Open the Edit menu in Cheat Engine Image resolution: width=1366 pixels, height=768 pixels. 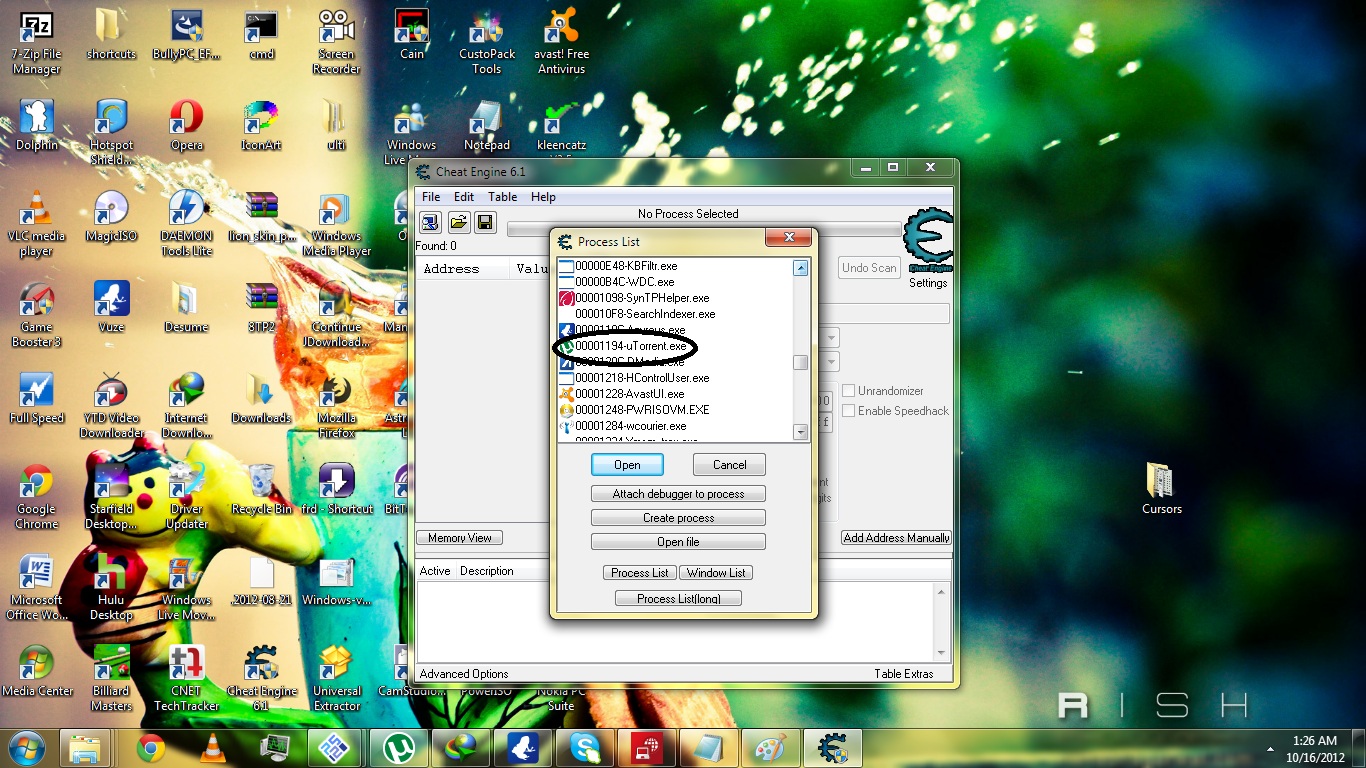[464, 197]
